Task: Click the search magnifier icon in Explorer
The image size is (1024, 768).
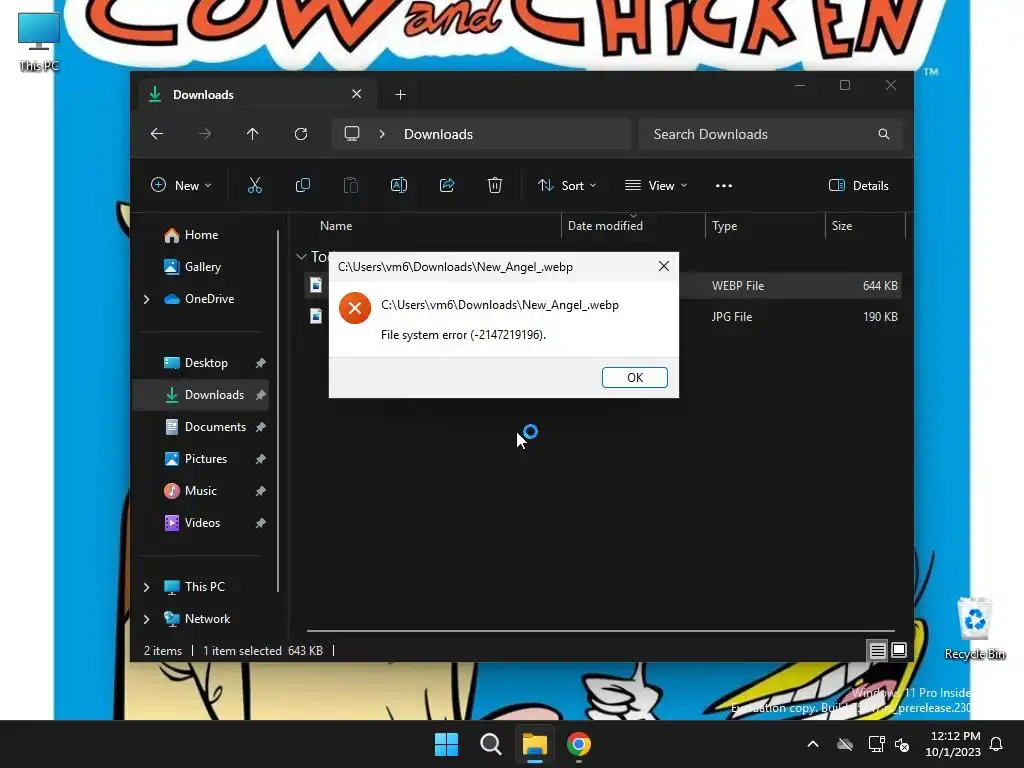Action: click(884, 134)
